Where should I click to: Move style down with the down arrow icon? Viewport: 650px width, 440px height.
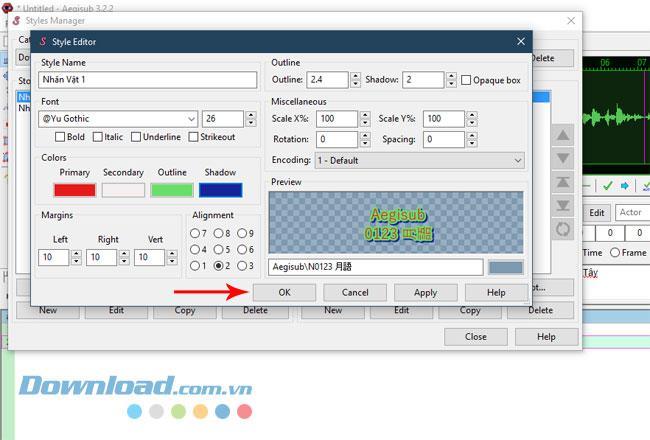[x=563, y=158]
